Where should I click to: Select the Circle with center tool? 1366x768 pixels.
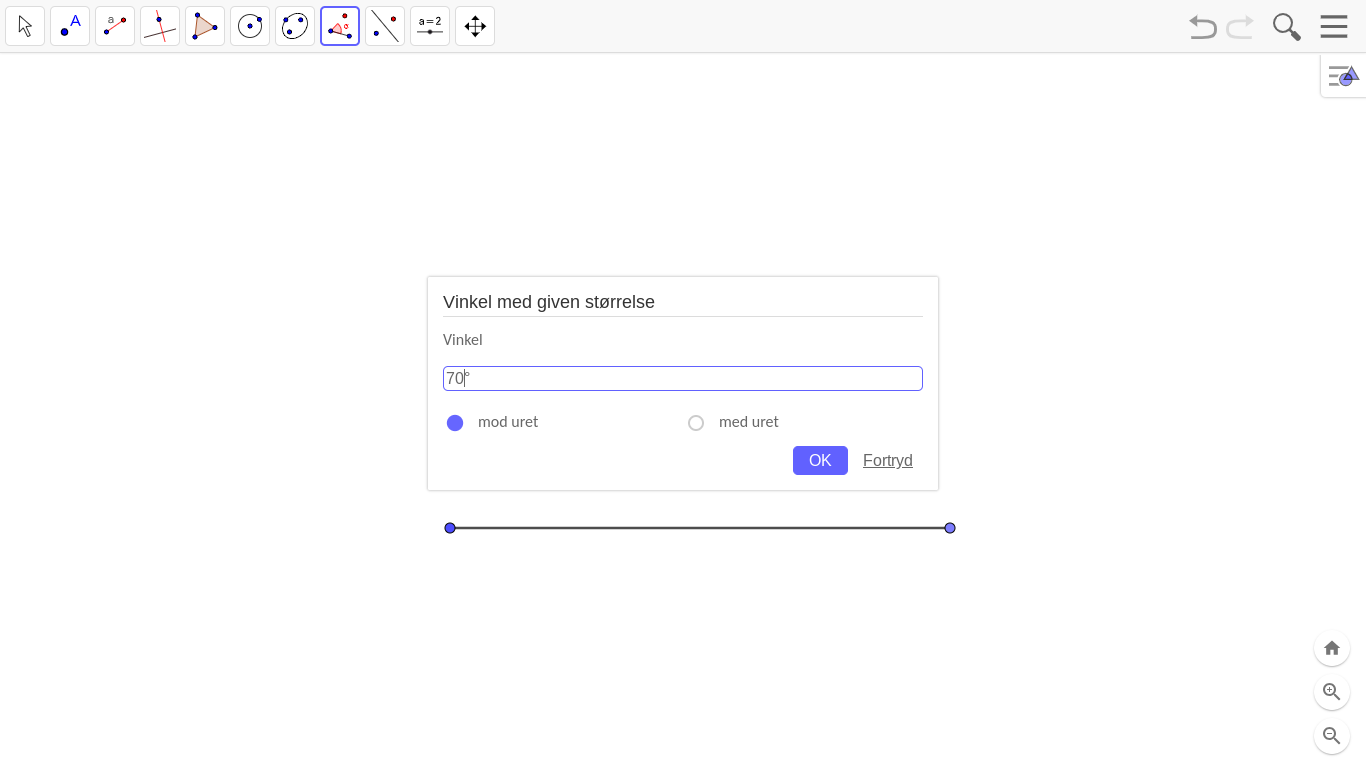coord(250,26)
